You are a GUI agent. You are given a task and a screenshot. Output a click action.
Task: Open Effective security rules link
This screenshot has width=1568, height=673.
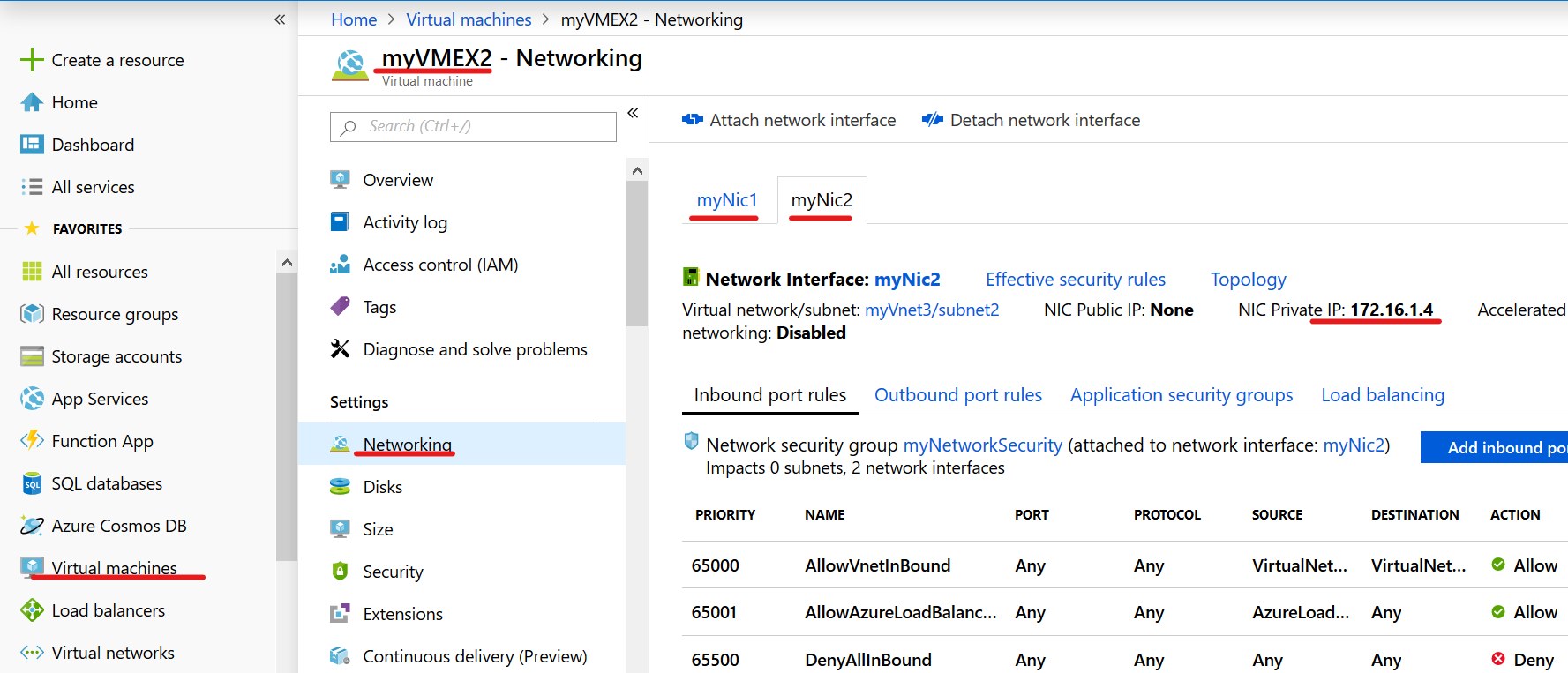click(1076, 280)
